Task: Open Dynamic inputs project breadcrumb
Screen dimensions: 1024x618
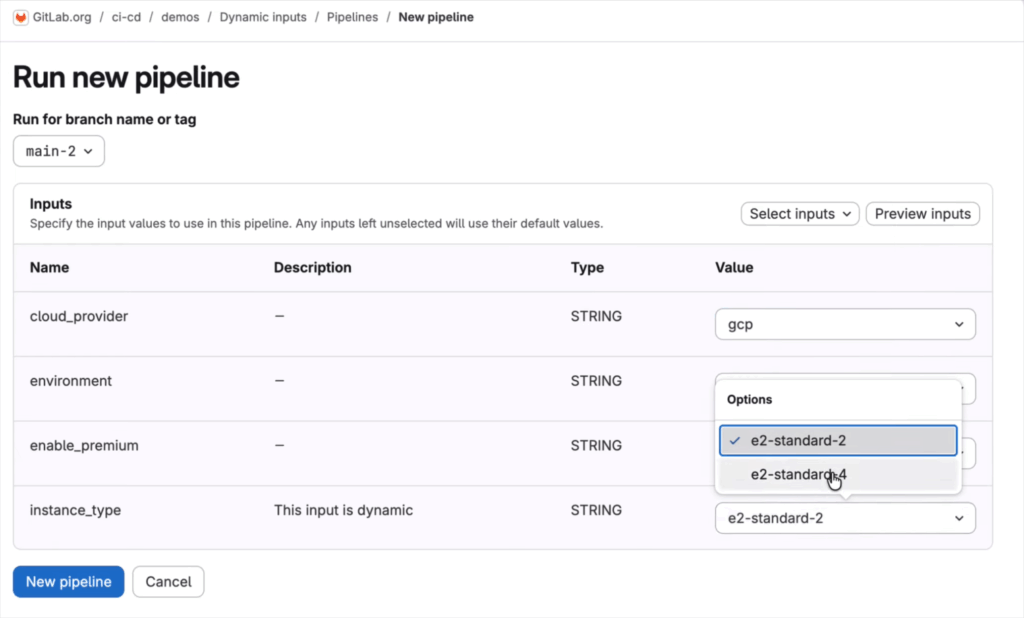Action: coord(263,17)
